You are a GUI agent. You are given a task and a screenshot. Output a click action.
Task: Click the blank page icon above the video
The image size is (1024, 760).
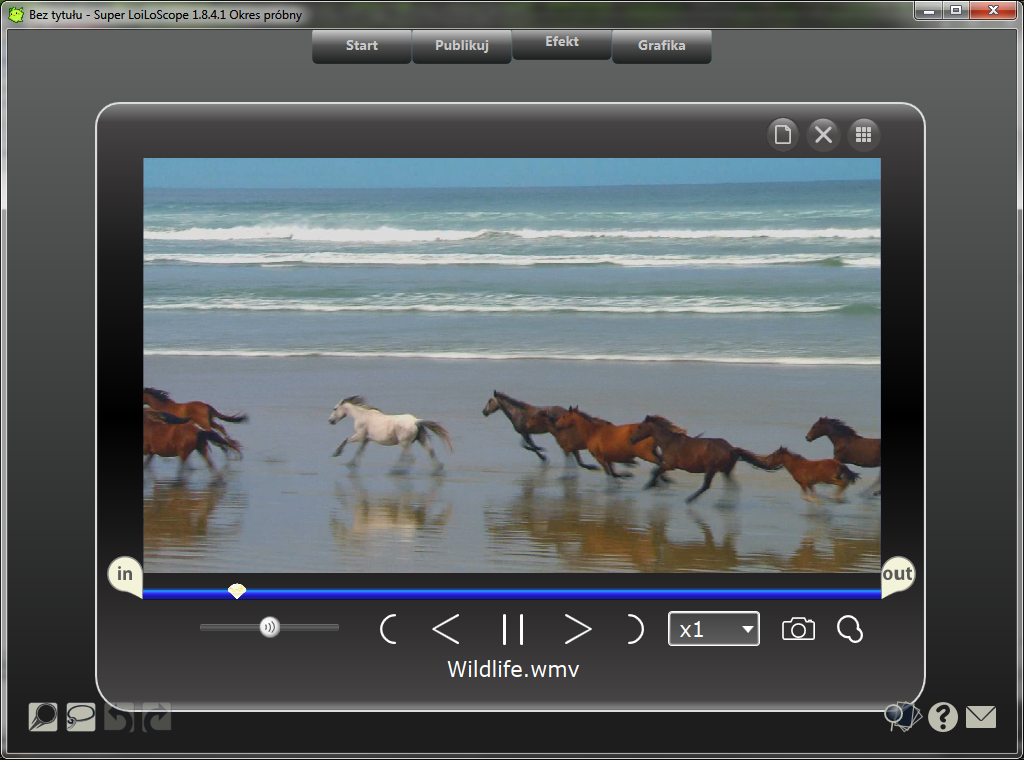tap(782, 135)
